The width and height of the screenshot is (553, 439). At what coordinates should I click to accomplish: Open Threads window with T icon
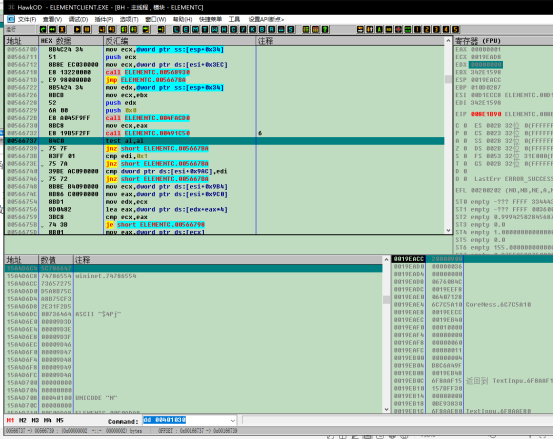205,30
